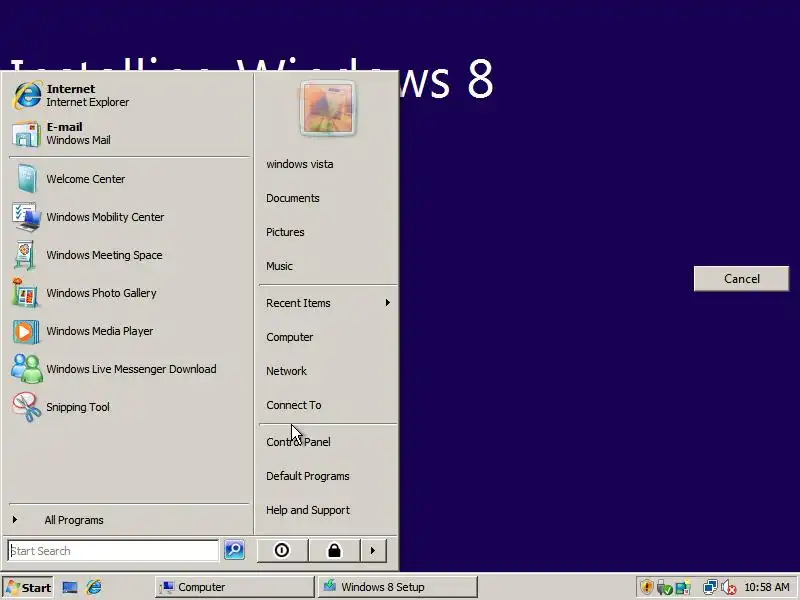The image size is (800, 600).
Task: Launch Windows Media Player
Action: click(130, 331)
